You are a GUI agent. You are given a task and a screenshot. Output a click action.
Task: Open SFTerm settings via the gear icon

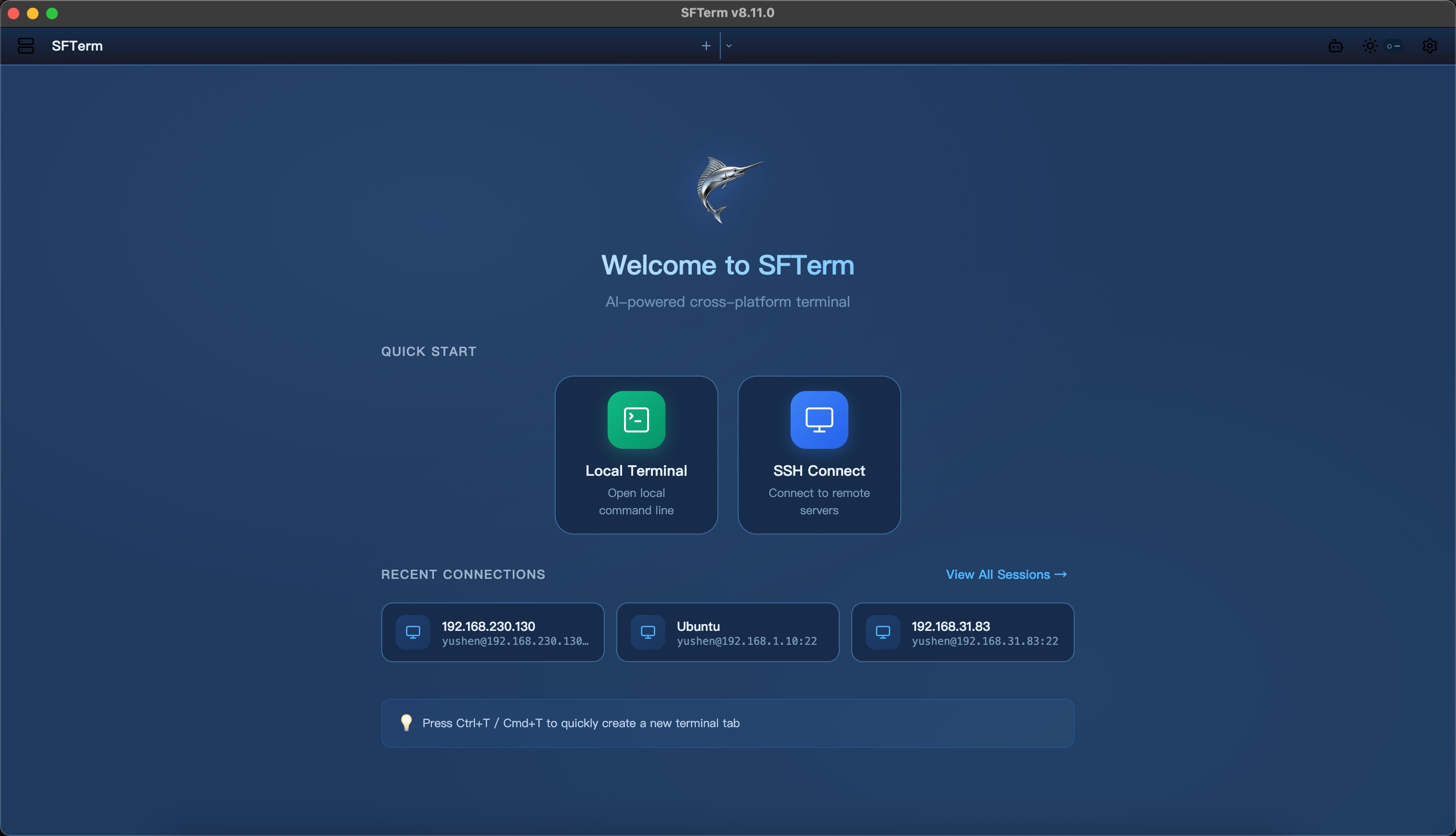[1430, 46]
